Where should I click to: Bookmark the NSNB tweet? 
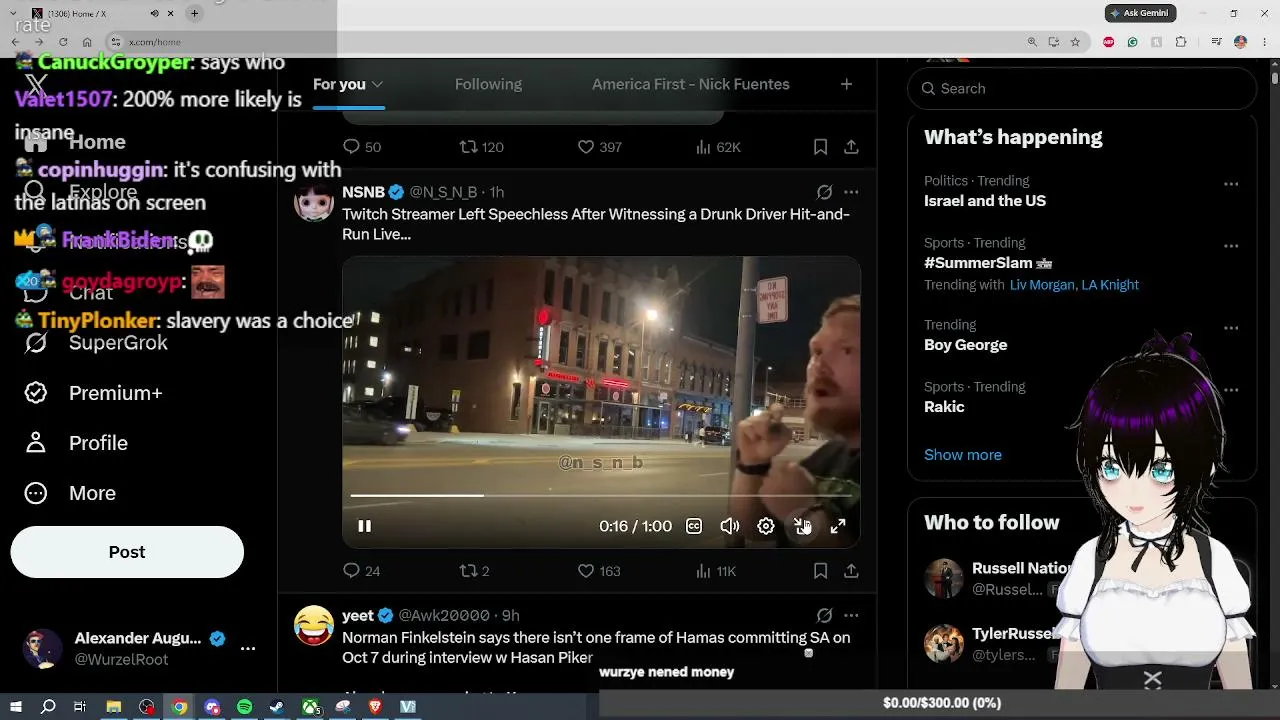(x=820, y=571)
